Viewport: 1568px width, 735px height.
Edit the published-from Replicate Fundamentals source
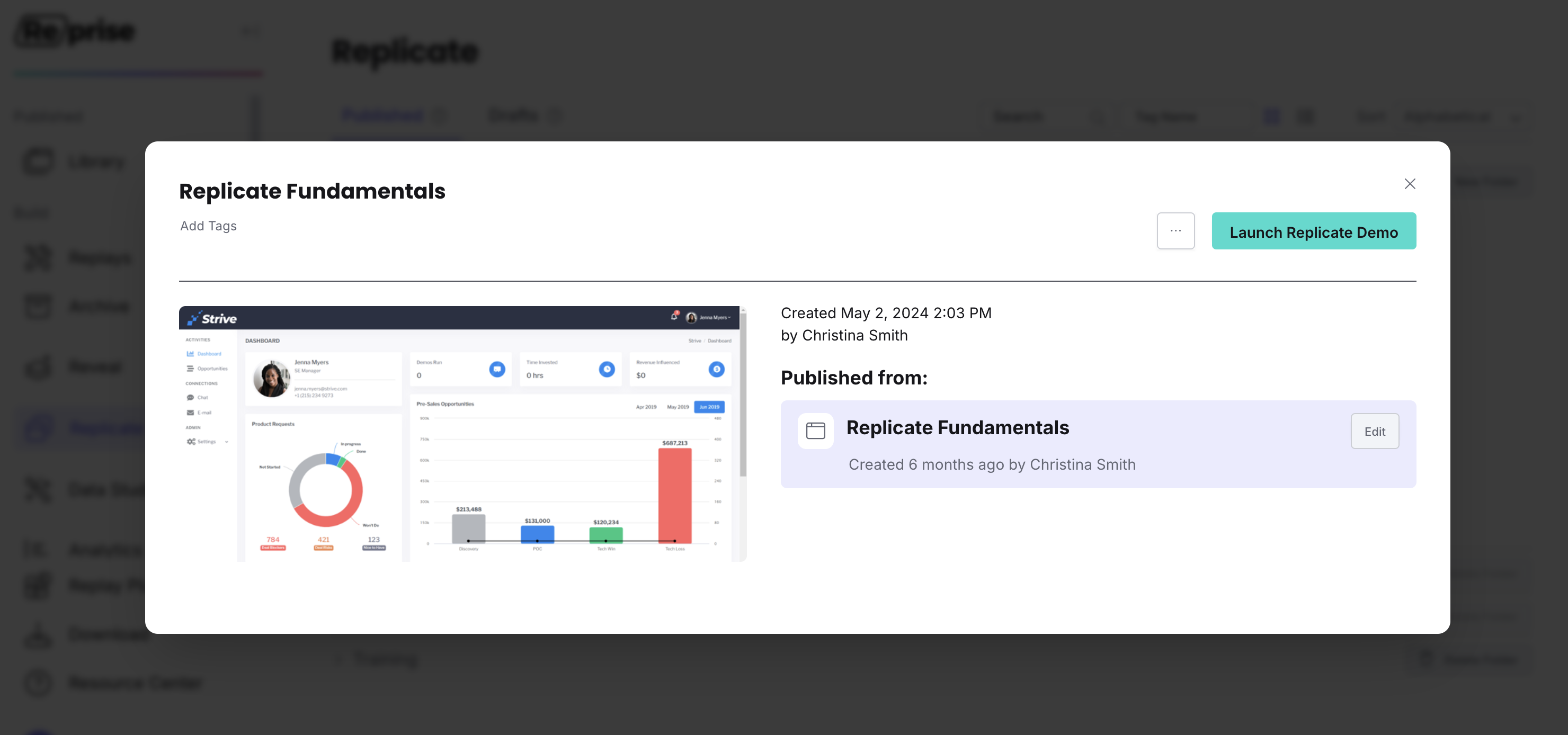pos(1375,432)
